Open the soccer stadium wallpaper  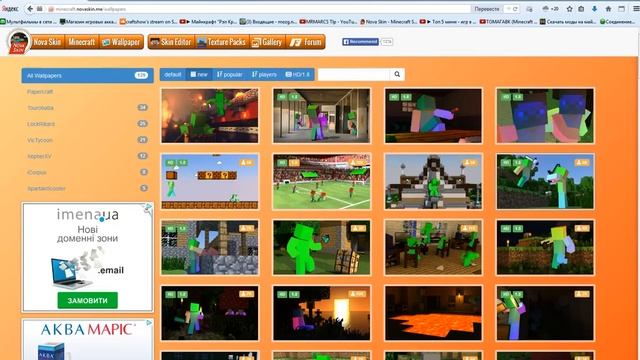click(x=322, y=182)
